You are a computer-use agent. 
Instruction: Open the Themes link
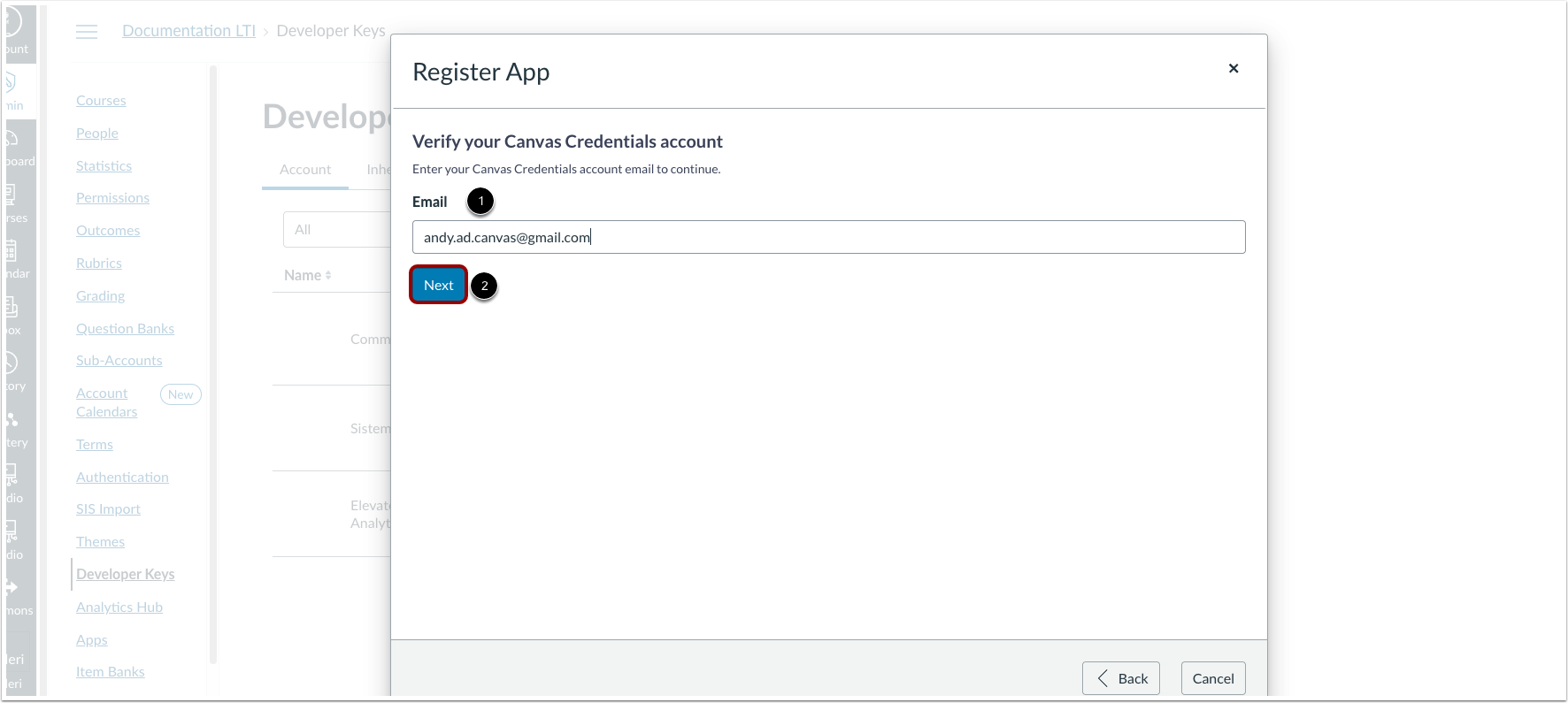[x=100, y=542]
